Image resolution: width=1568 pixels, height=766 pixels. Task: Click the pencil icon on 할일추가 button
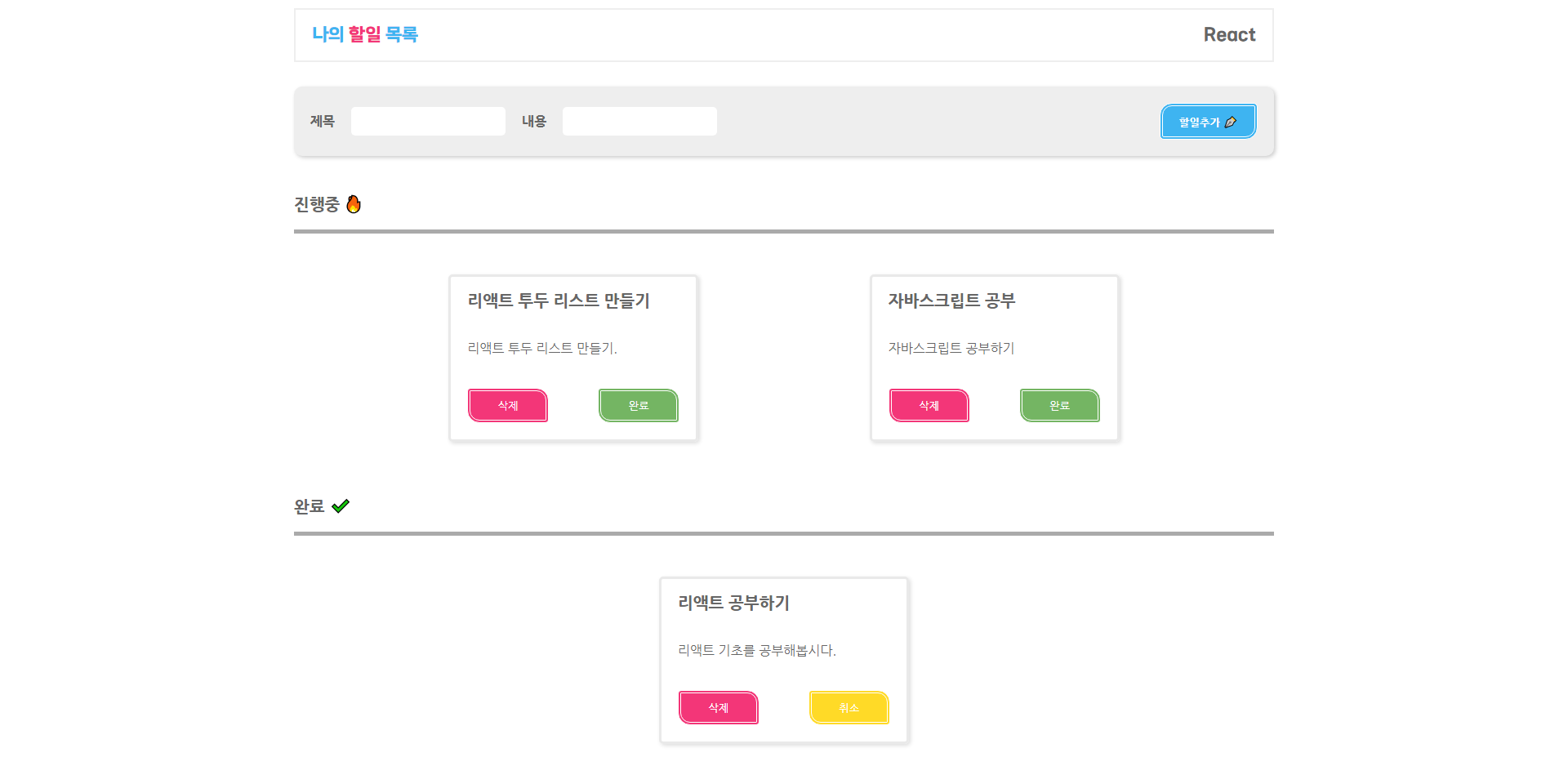coord(1231,122)
